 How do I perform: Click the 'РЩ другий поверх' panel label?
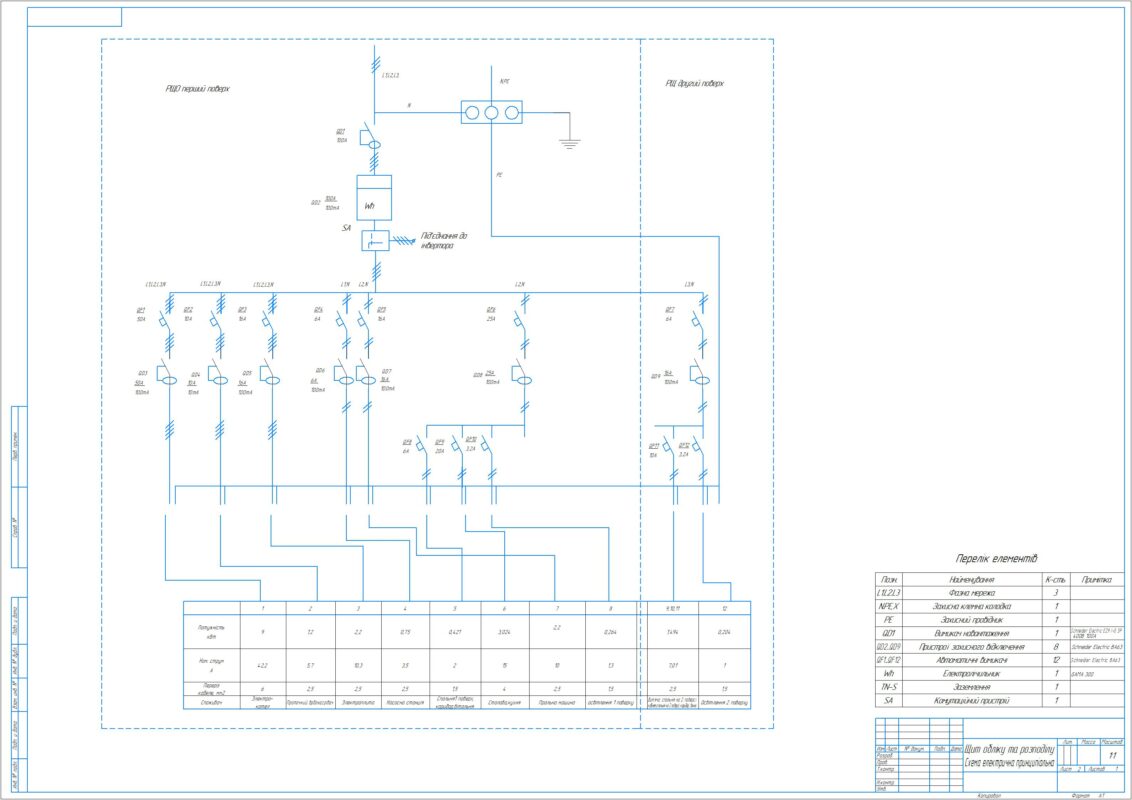[x=695, y=83]
